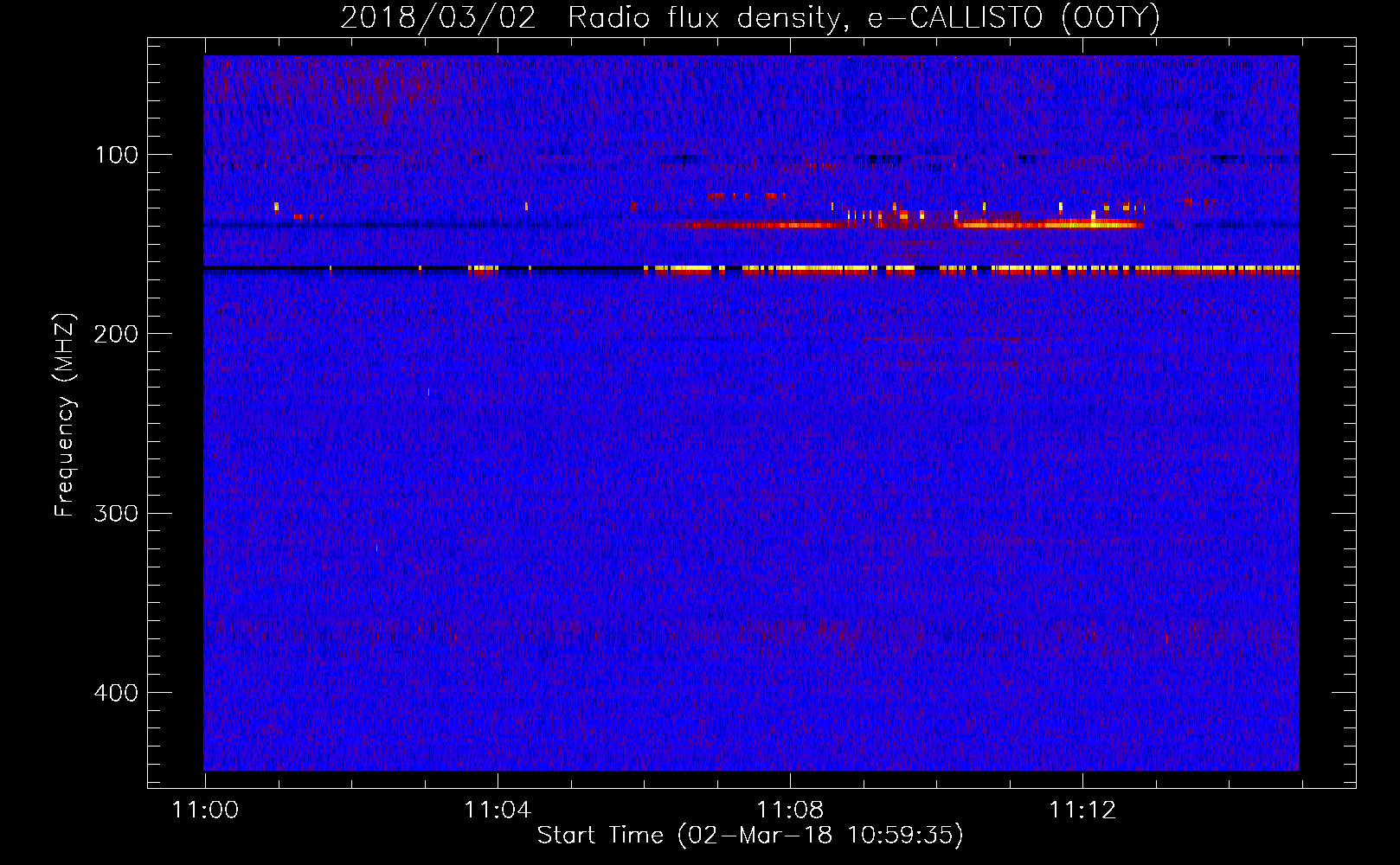Click the '300' frequency tick label

(x=116, y=513)
